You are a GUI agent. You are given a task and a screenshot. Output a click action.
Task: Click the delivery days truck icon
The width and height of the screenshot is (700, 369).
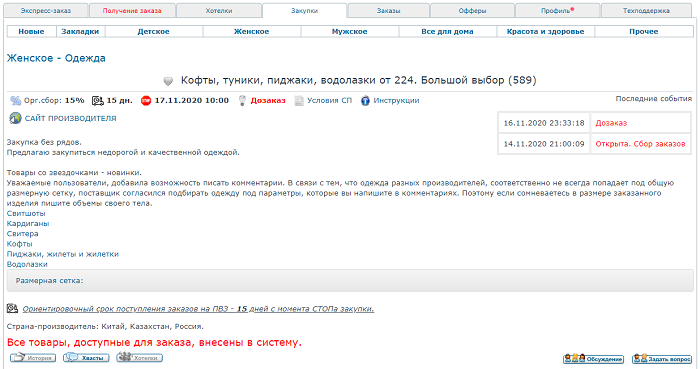97,100
